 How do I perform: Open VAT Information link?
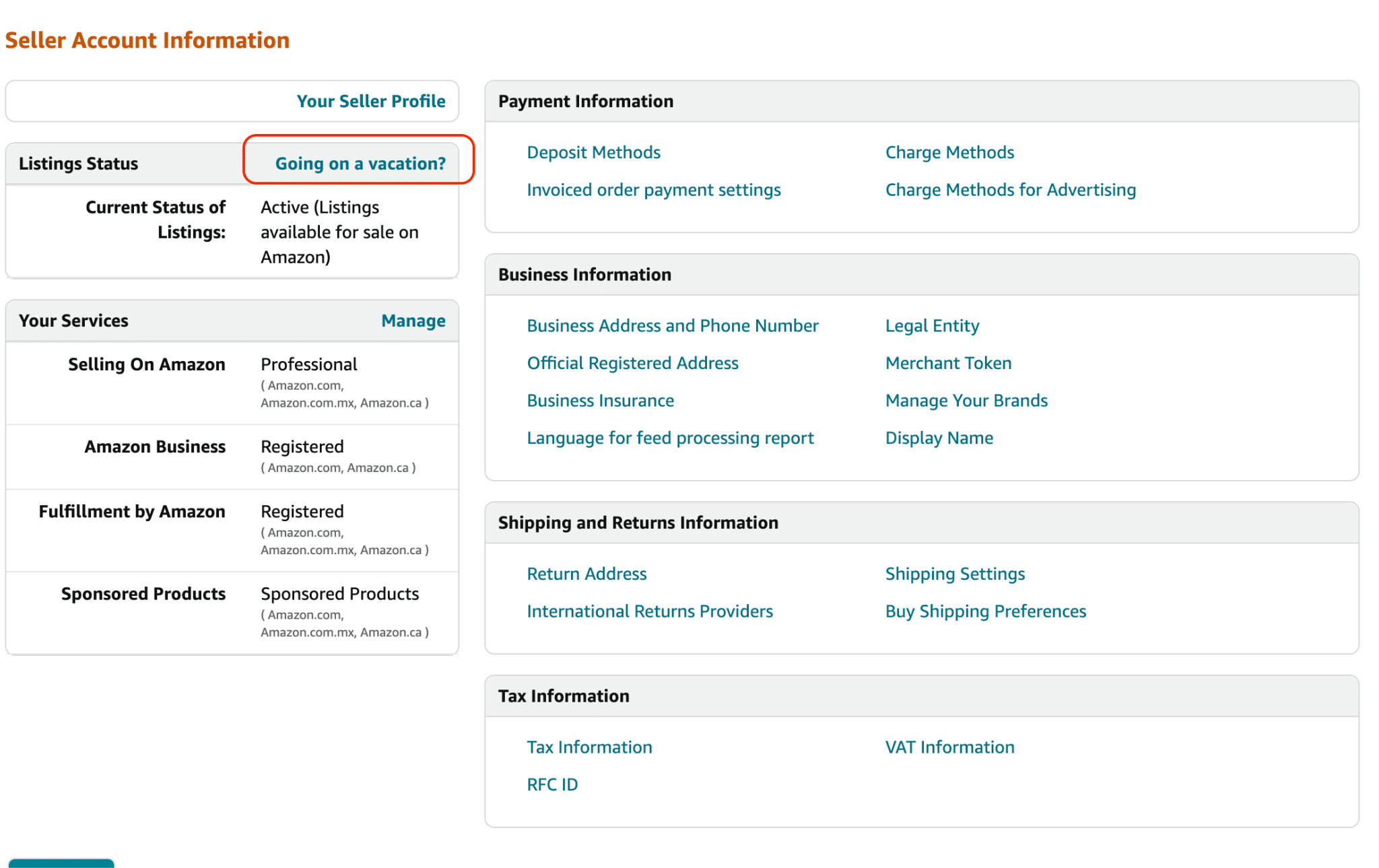949,747
